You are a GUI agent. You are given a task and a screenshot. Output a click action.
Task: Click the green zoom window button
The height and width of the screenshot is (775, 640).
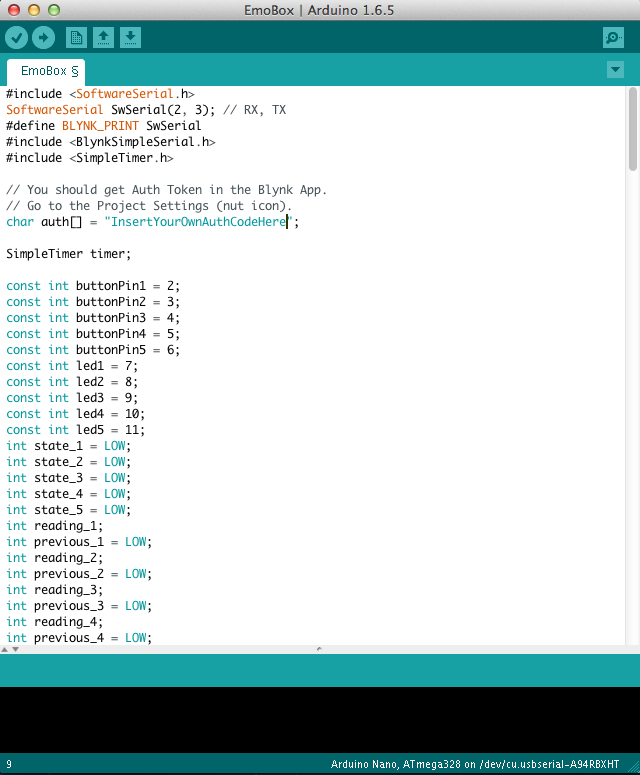[54, 10]
